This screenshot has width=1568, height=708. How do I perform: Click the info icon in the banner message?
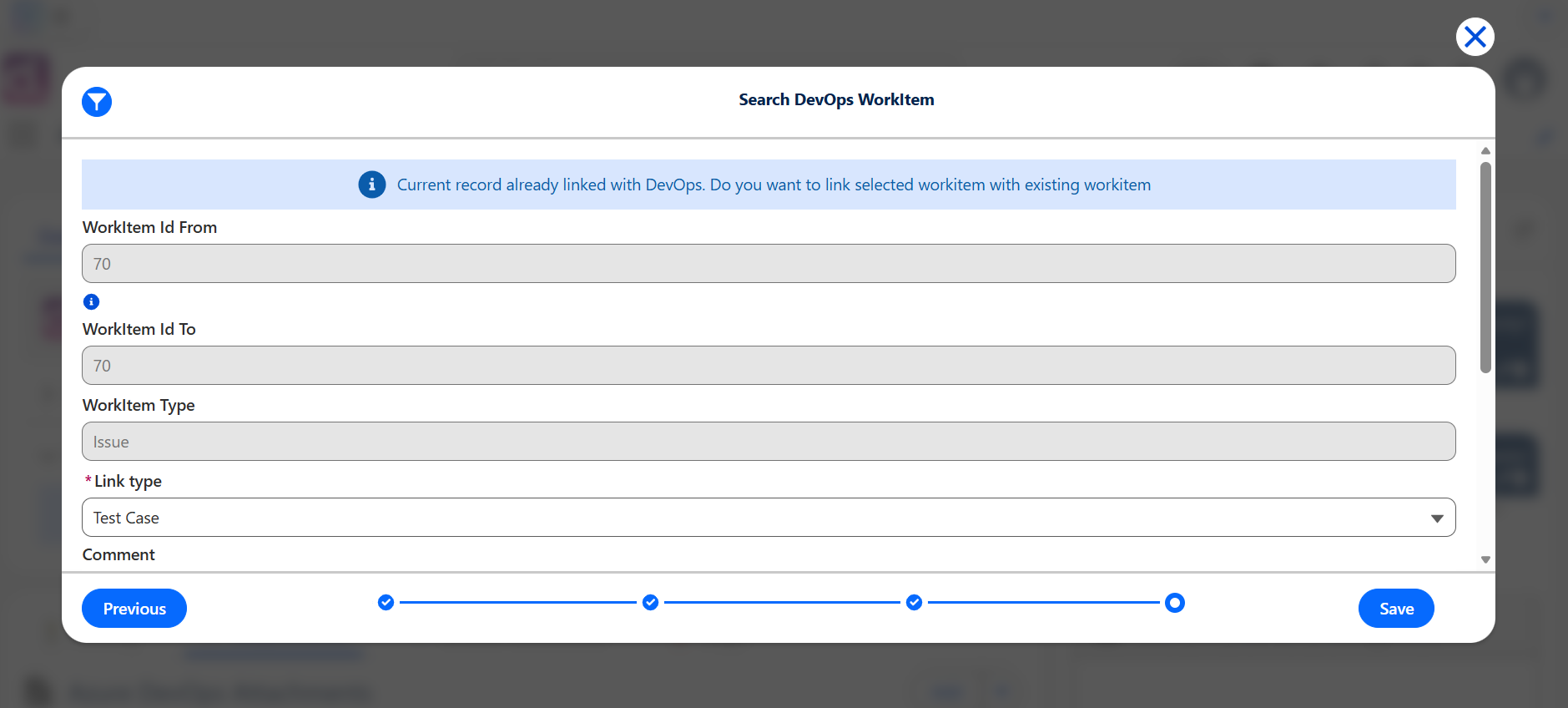[372, 185]
